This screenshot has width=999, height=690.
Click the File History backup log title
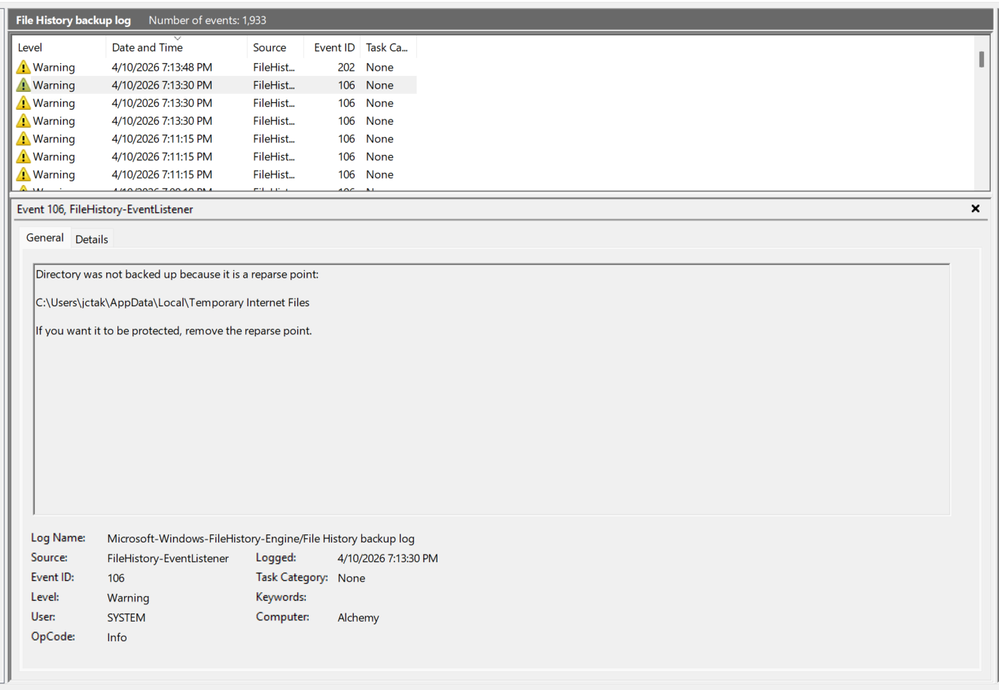pos(73,20)
